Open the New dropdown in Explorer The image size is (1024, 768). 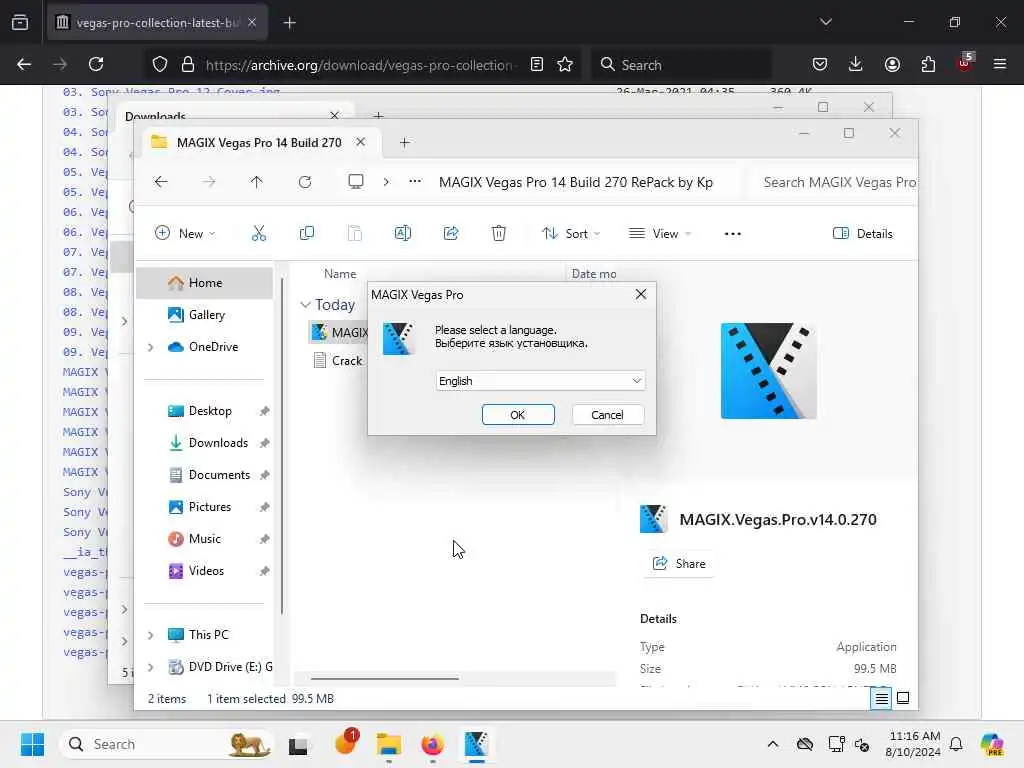[185, 233]
